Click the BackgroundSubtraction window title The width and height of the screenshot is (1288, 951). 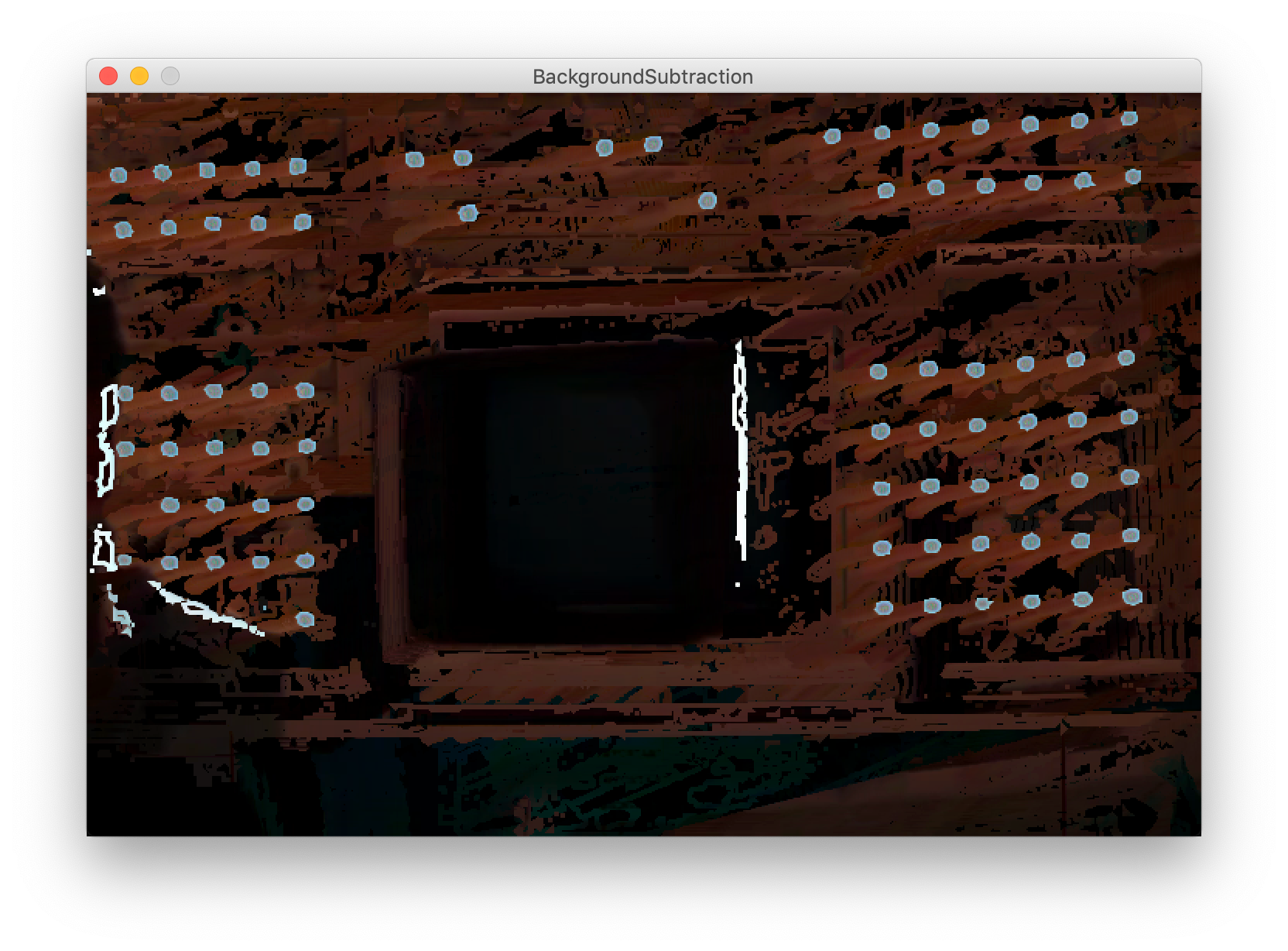click(x=642, y=77)
